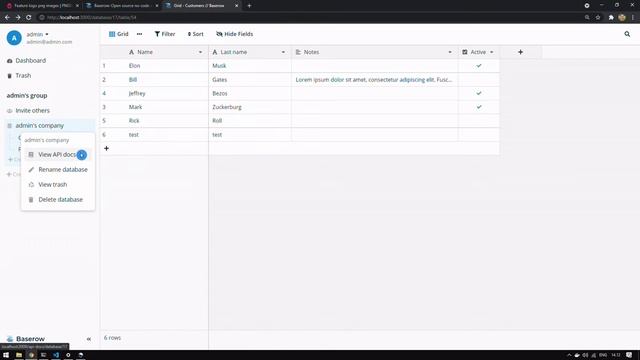Open the admin account dropdown
Image resolution: width=640 pixels, height=360 pixels.
38,34
